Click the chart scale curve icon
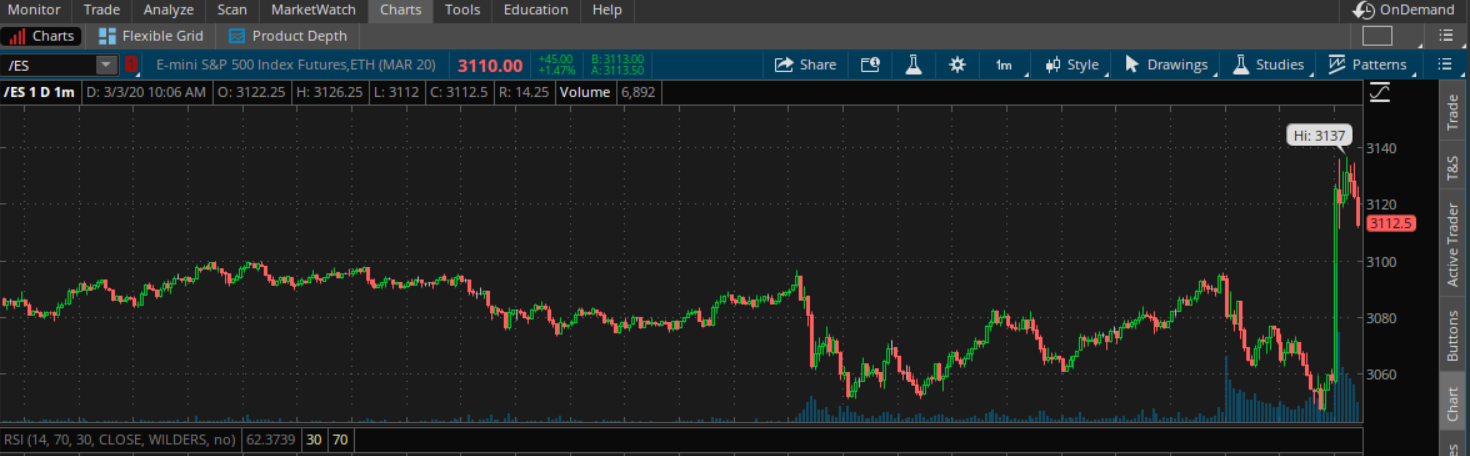 coord(1379,92)
